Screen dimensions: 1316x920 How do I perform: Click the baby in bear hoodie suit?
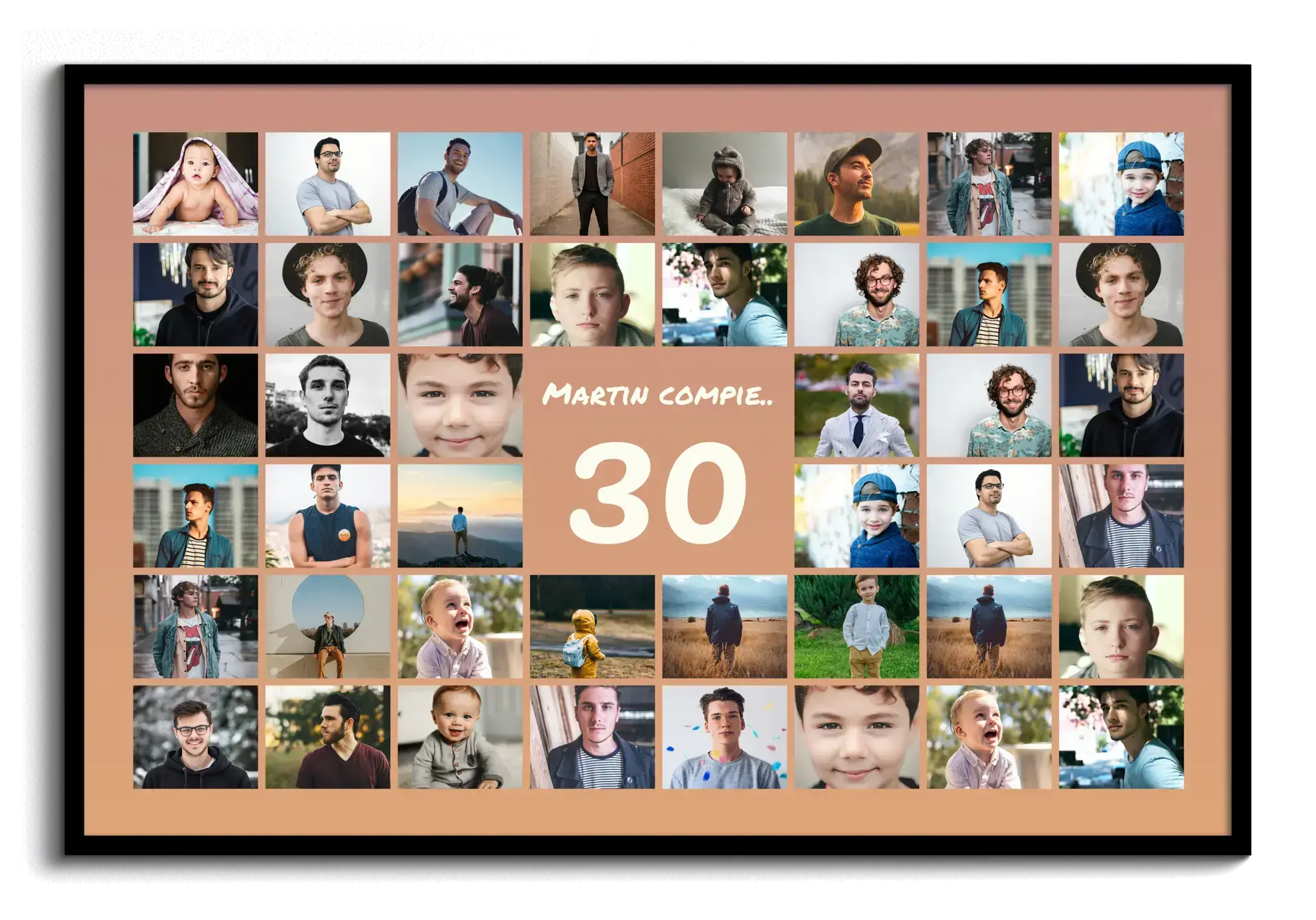[x=724, y=184]
